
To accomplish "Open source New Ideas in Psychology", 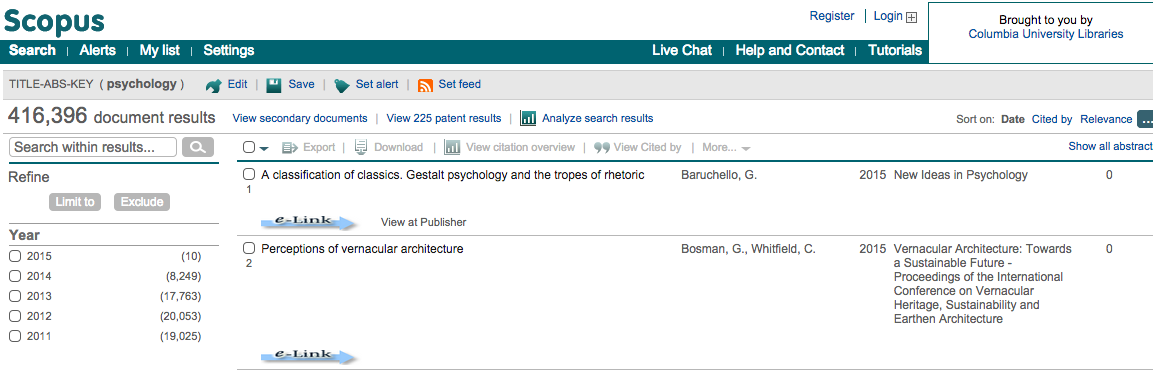I will (x=960, y=175).
